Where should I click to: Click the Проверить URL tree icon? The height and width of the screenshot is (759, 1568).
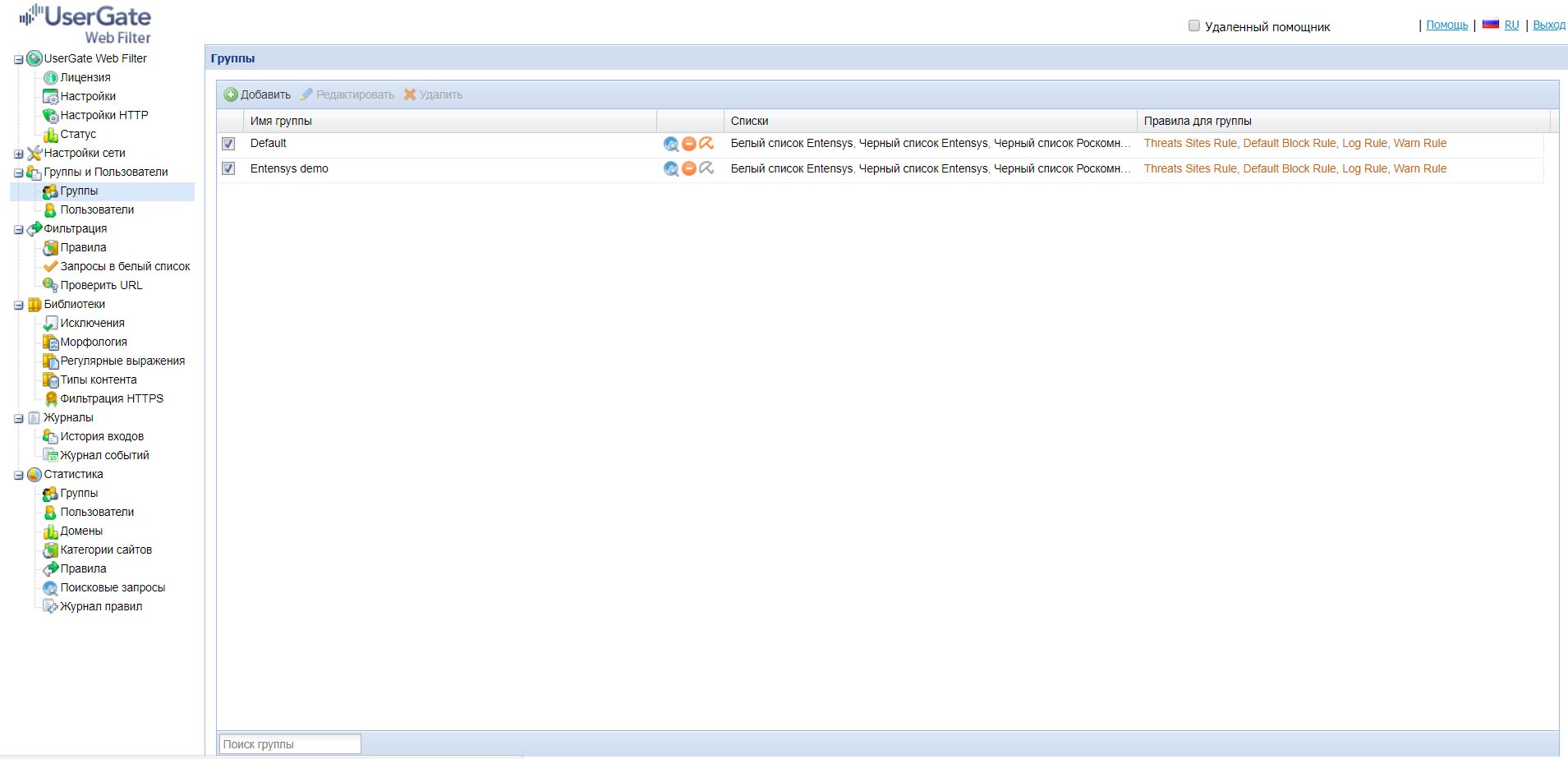(51, 286)
